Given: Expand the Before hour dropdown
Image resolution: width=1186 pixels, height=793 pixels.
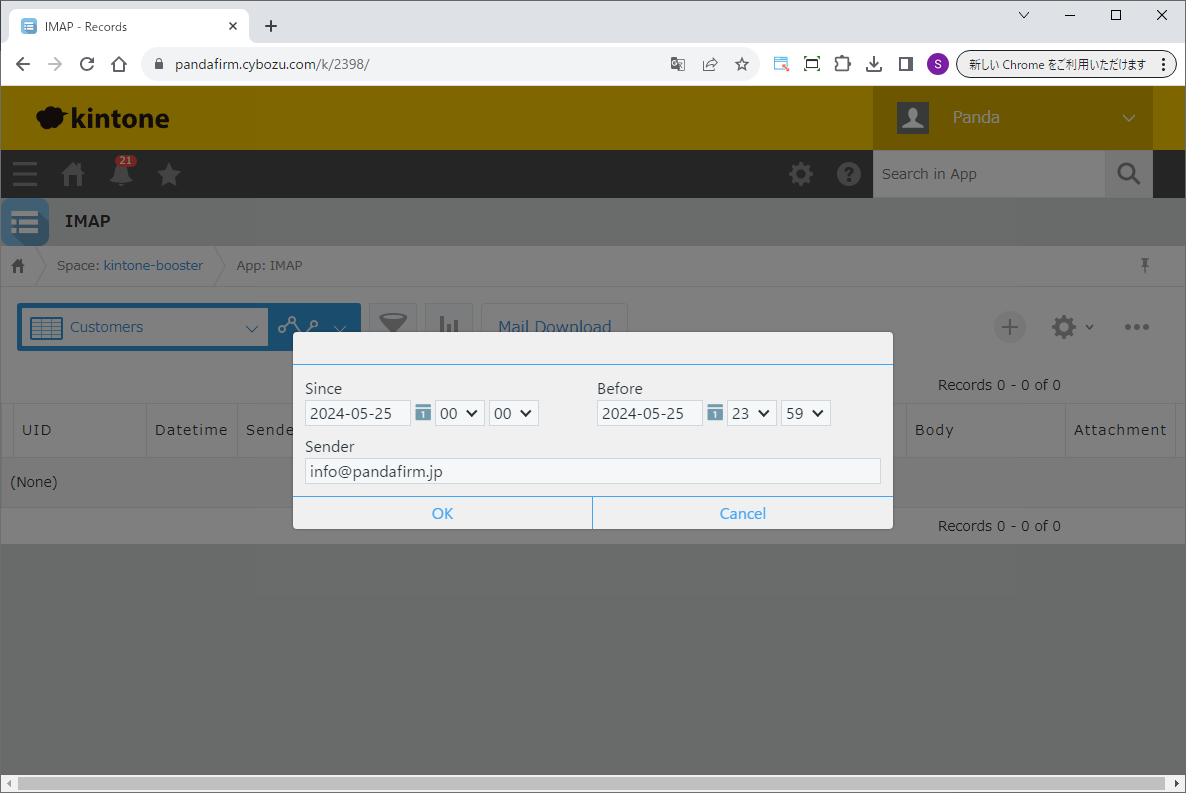Looking at the screenshot, I should tap(752, 413).
